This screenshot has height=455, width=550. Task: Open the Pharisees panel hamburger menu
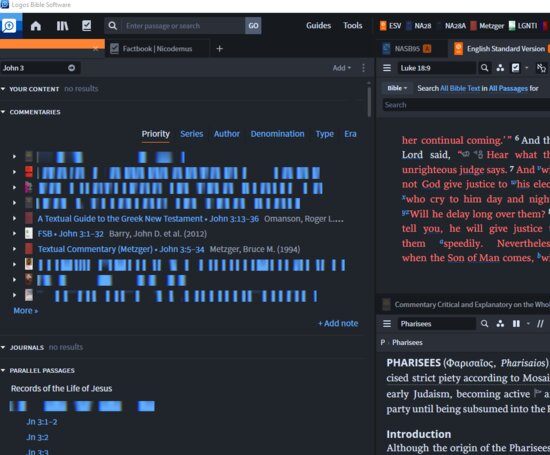click(x=387, y=323)
